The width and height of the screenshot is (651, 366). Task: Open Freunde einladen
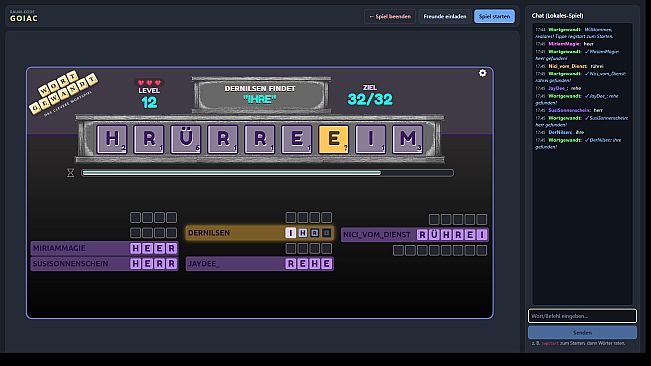tap(445, 17)
